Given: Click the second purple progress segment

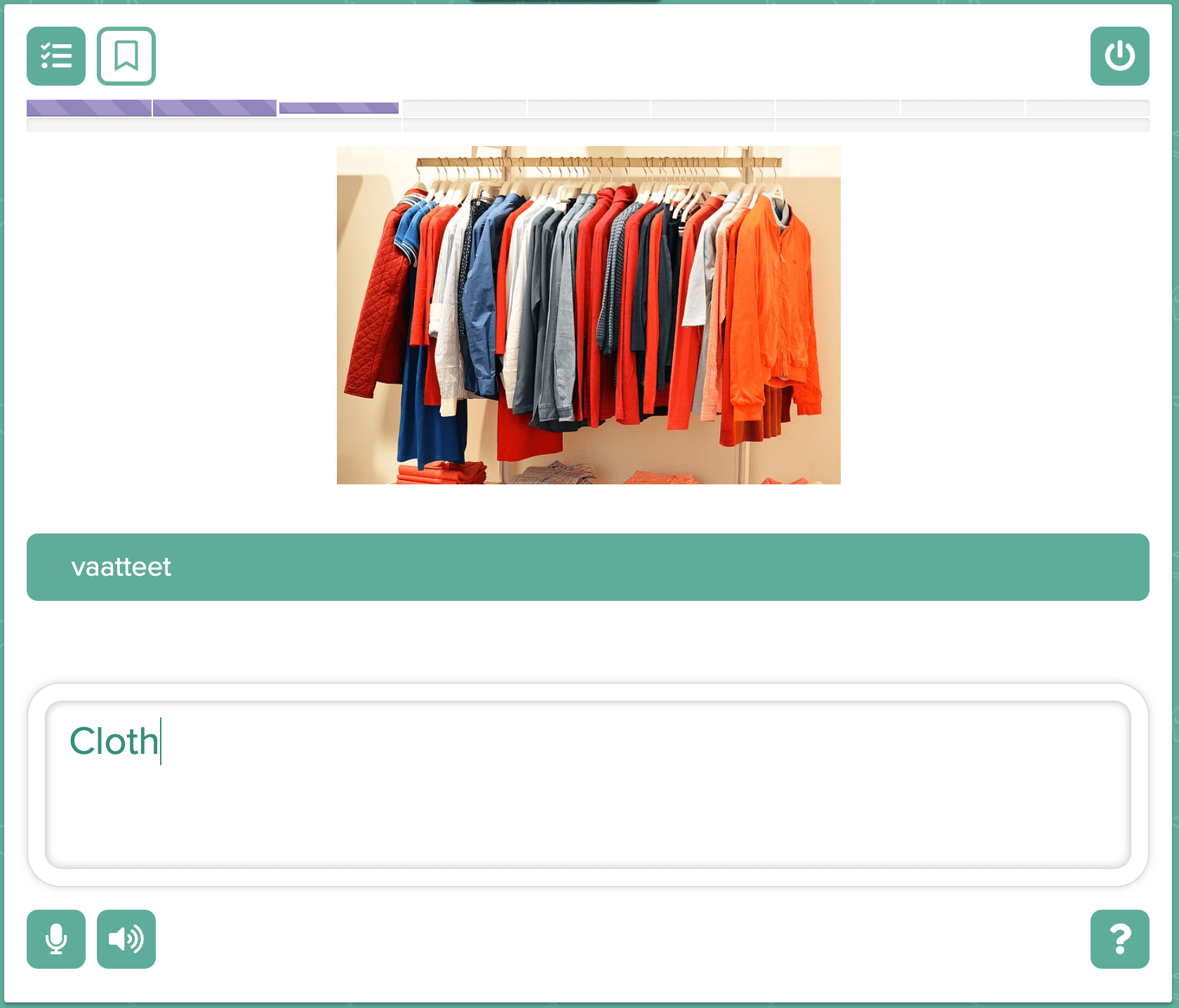Looking at the screenshot, I should tap(215, 108).
